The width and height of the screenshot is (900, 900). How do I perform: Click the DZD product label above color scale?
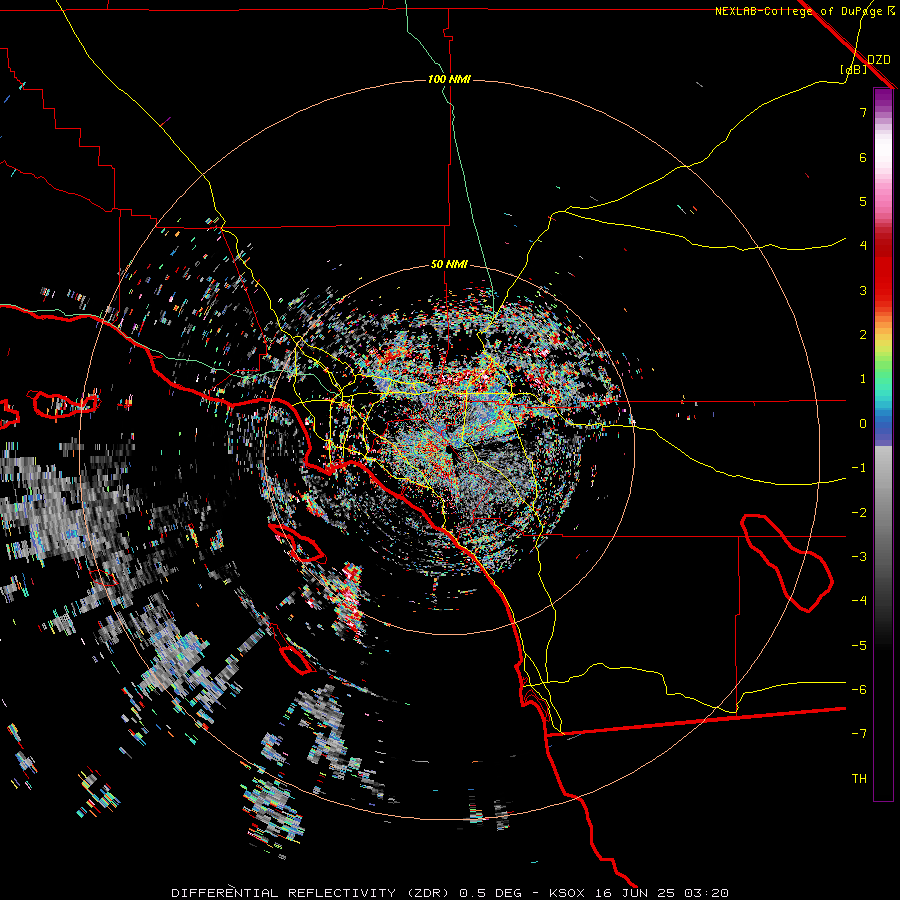pos(879,60)
